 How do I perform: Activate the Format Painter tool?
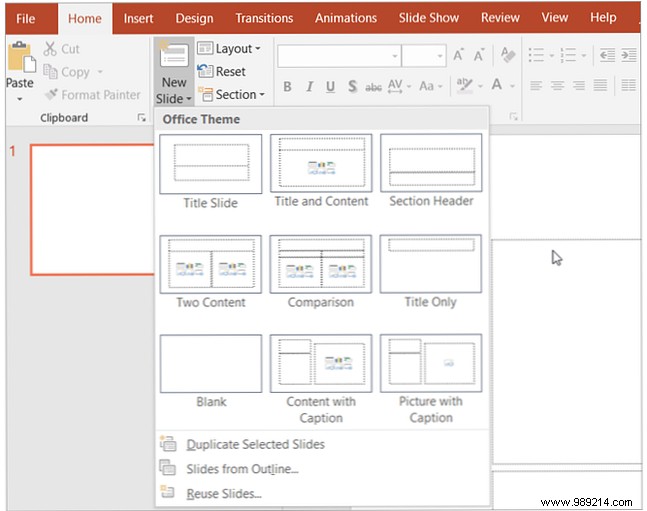tap(93, 95)
